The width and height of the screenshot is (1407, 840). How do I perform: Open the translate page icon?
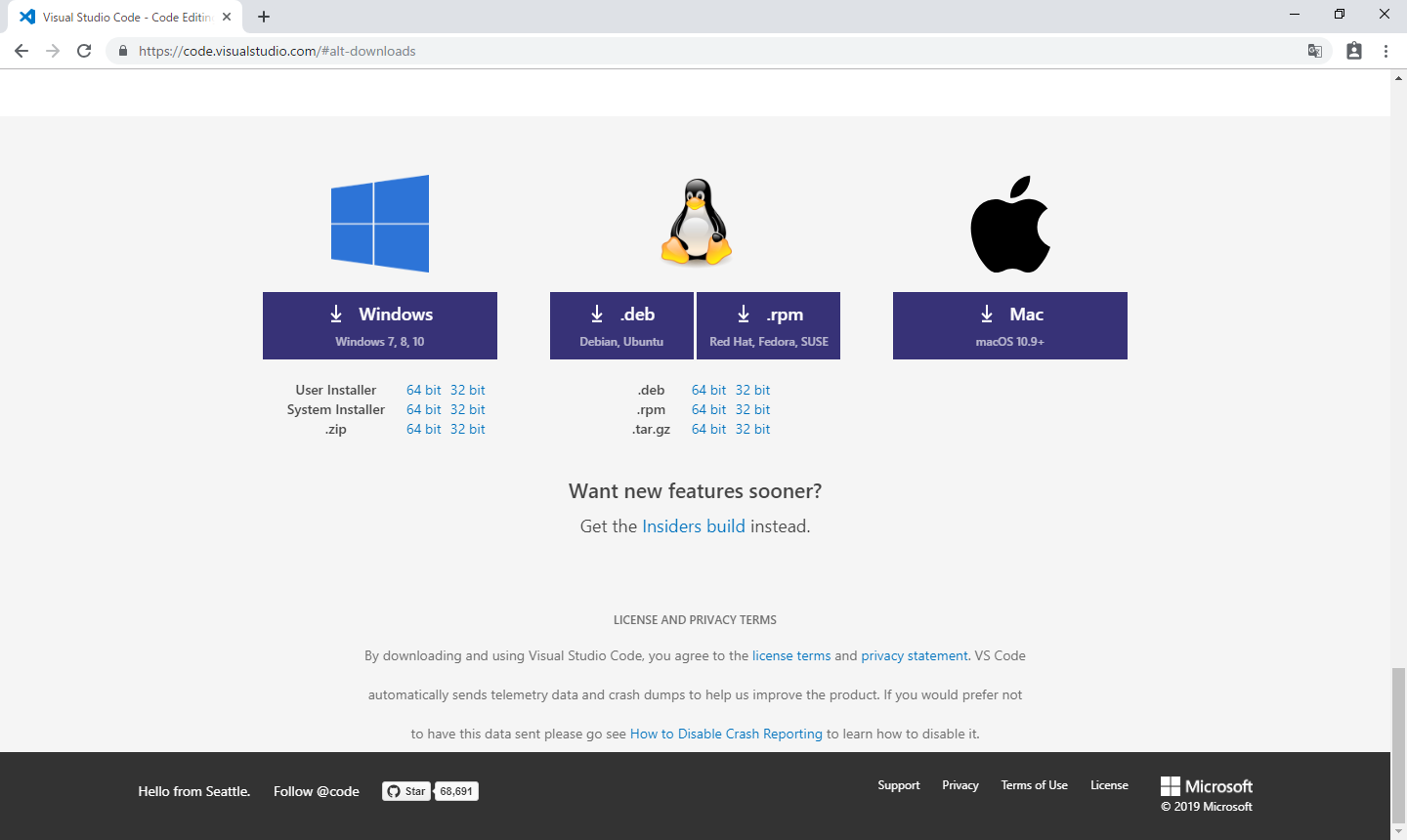[1315, 51]
